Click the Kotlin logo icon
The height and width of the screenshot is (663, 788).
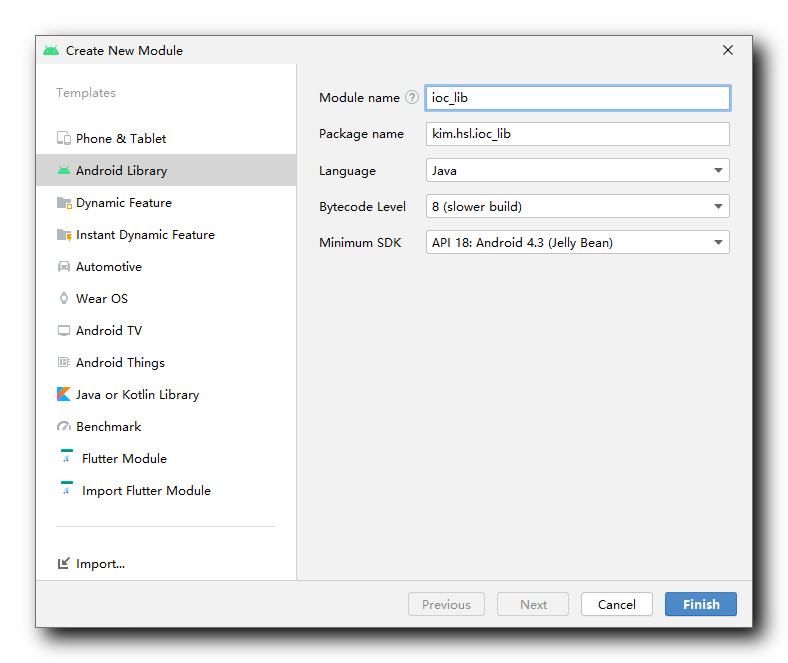coord(64,394)
